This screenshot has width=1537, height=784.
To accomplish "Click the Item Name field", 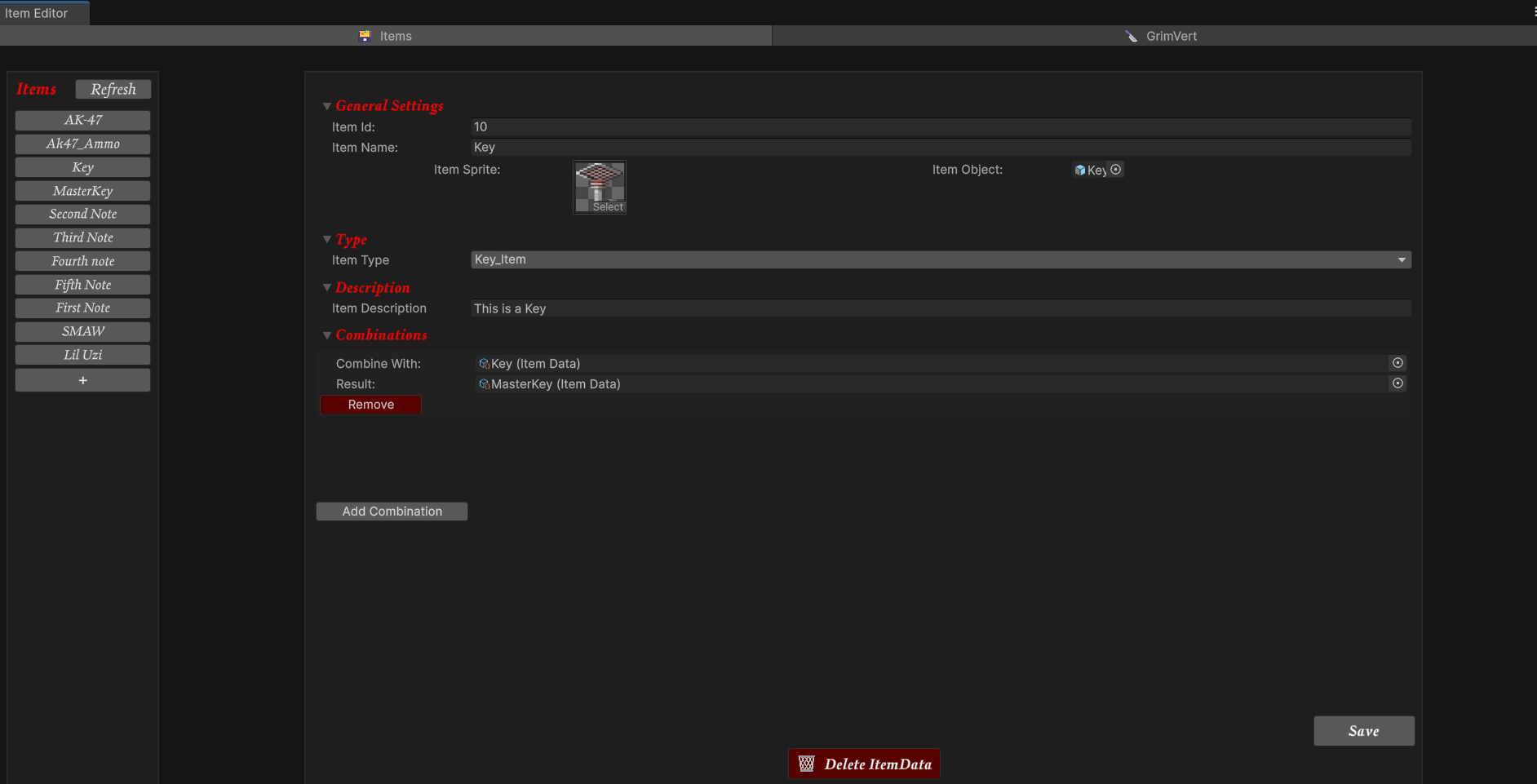I will coord(941,148).
